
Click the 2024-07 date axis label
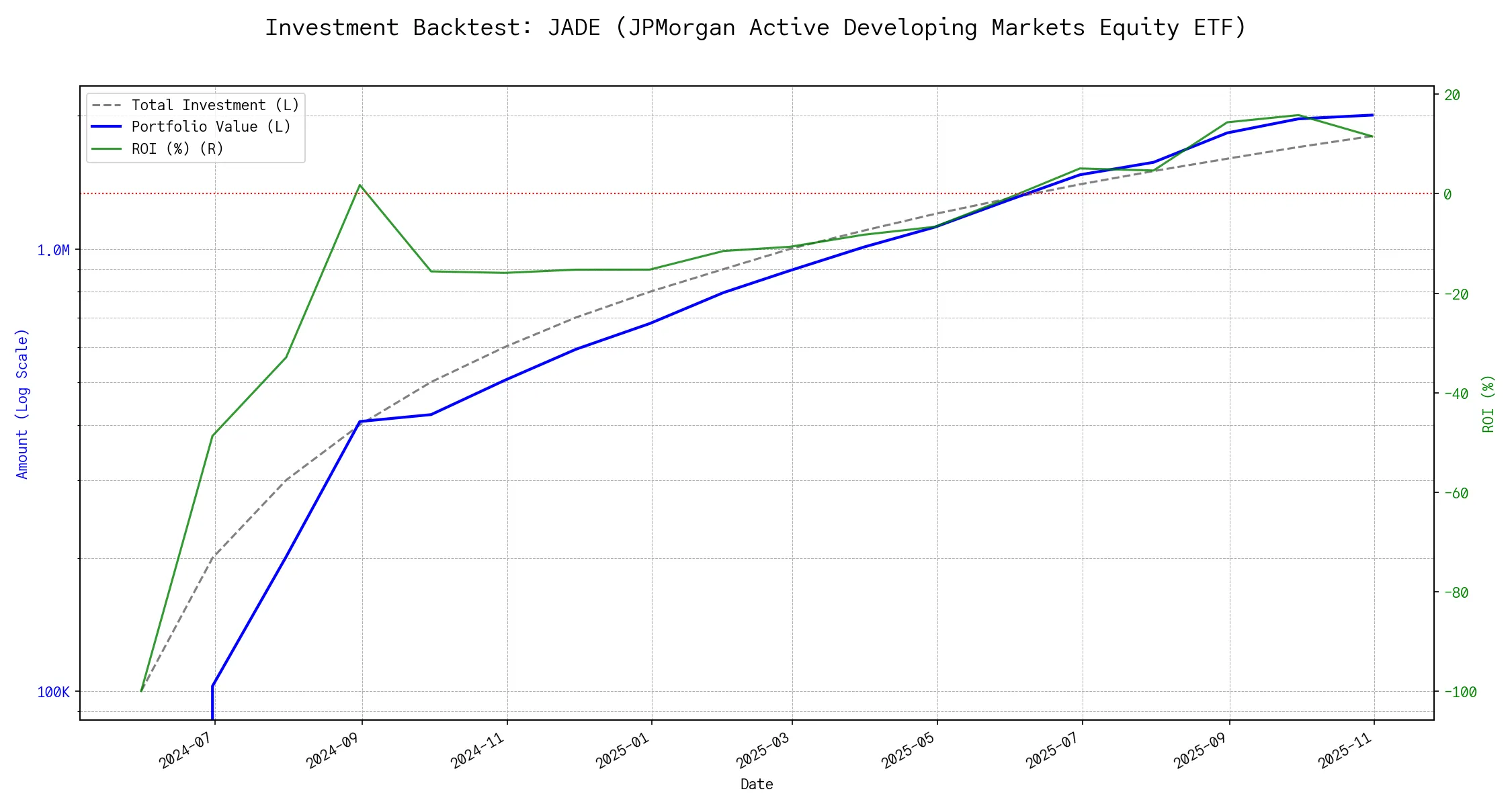185,750
